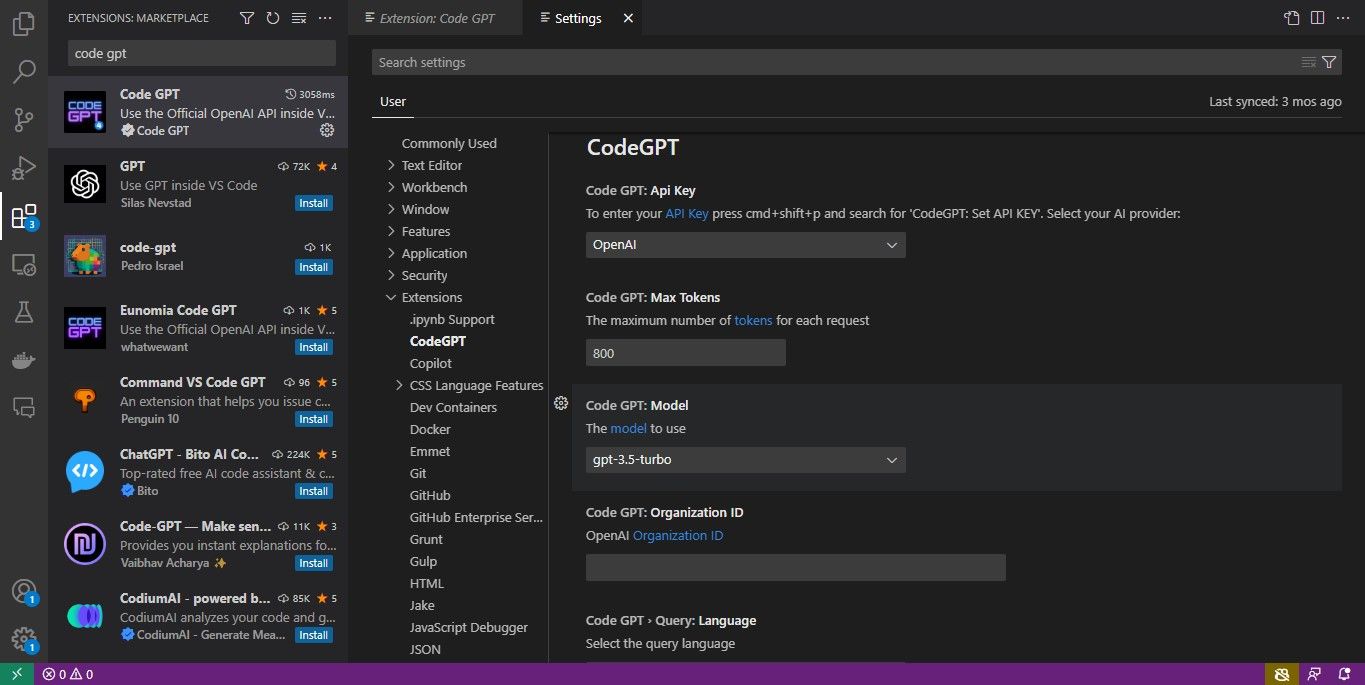
Task: Open the Code GPT provider dropdown showing OpenAI
Action: pos(744,244)
